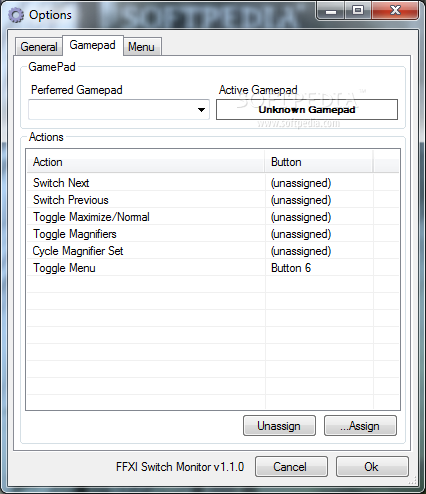Cancel the Options dialog
Screen dimensions: 426x494
pos(291,467)
